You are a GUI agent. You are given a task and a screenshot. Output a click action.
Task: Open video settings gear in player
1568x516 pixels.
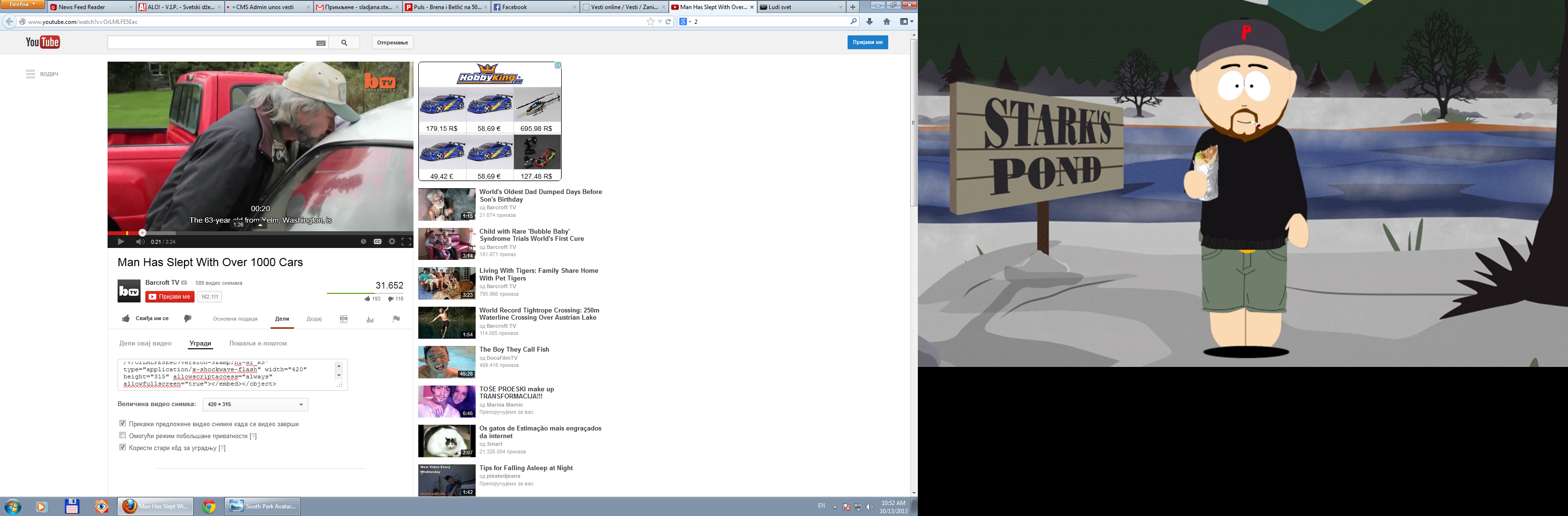pos(392,242)
